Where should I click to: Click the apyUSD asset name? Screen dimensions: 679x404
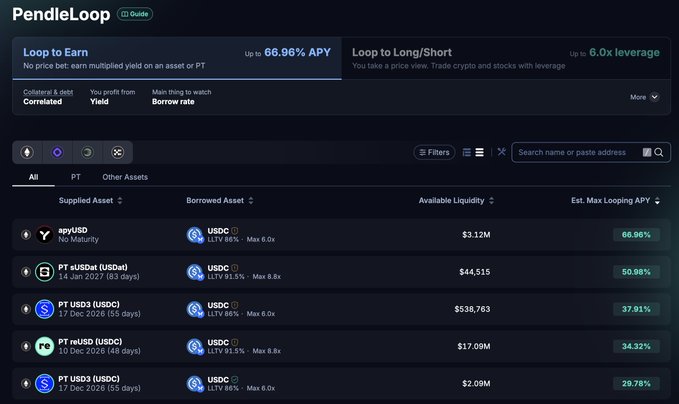coord(73,230)
